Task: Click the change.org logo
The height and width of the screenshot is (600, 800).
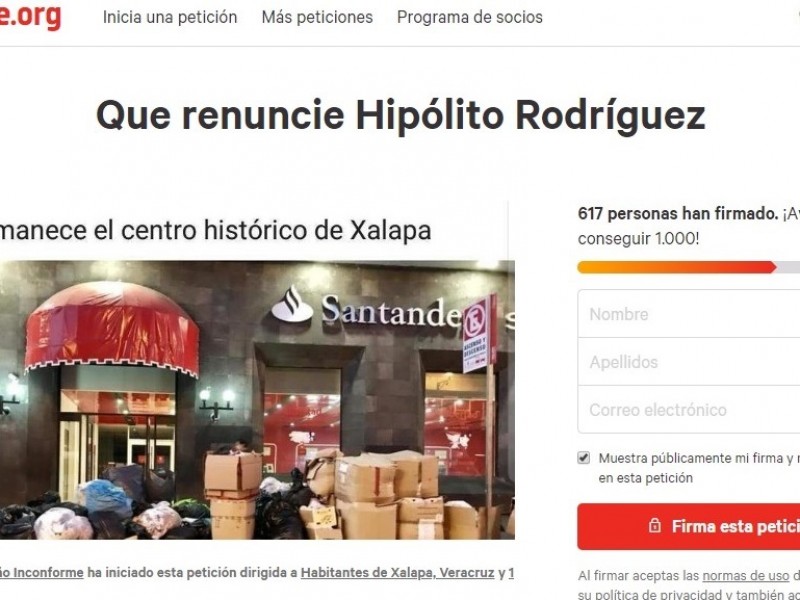Action: (30, 16)
